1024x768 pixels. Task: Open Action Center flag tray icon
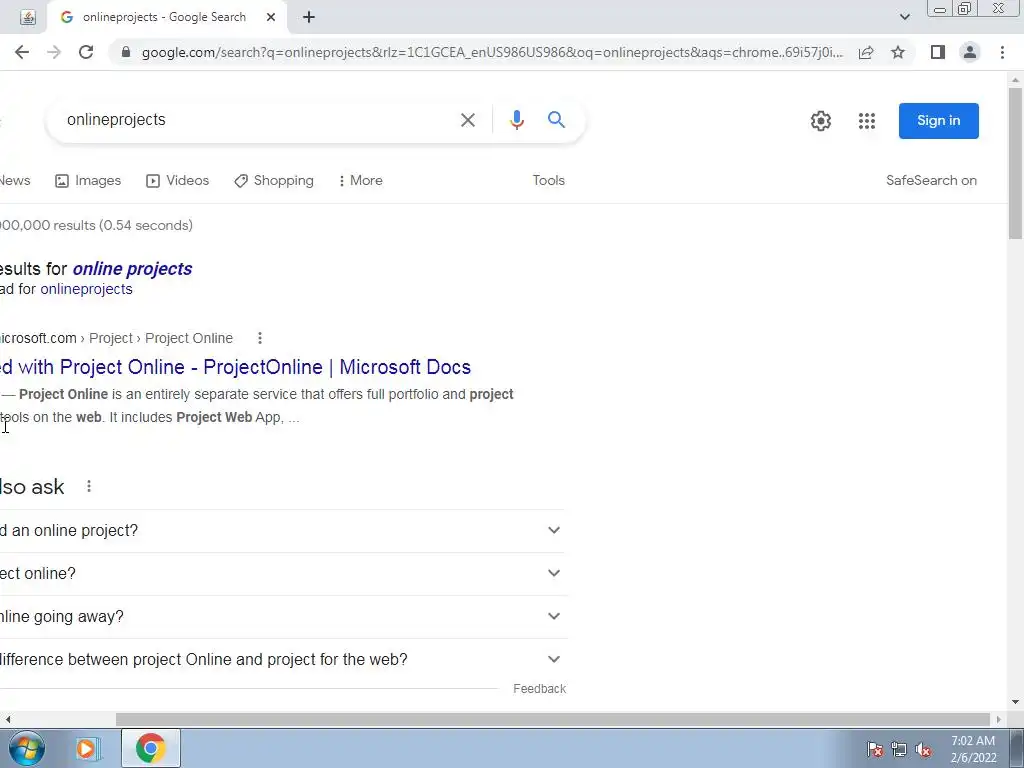coord(874,750)
